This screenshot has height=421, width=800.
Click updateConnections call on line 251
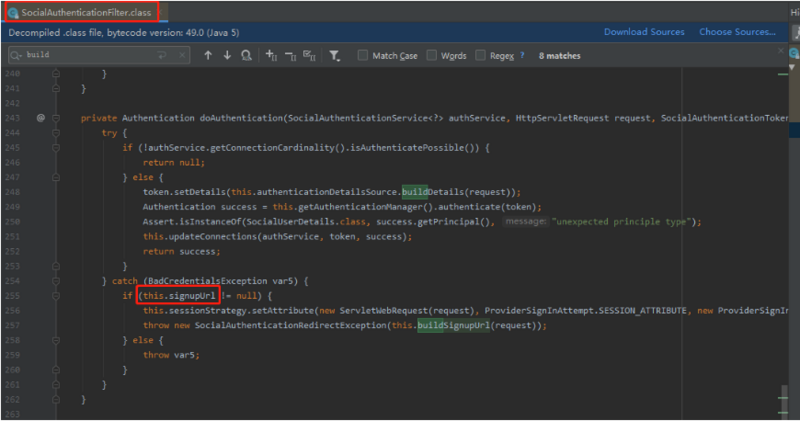[x=213, y=236]
